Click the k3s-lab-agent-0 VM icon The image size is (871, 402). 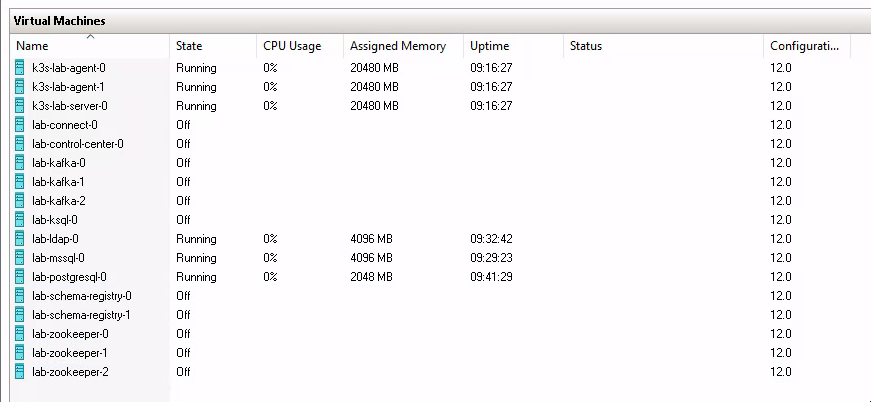click(x=20, y=68)
